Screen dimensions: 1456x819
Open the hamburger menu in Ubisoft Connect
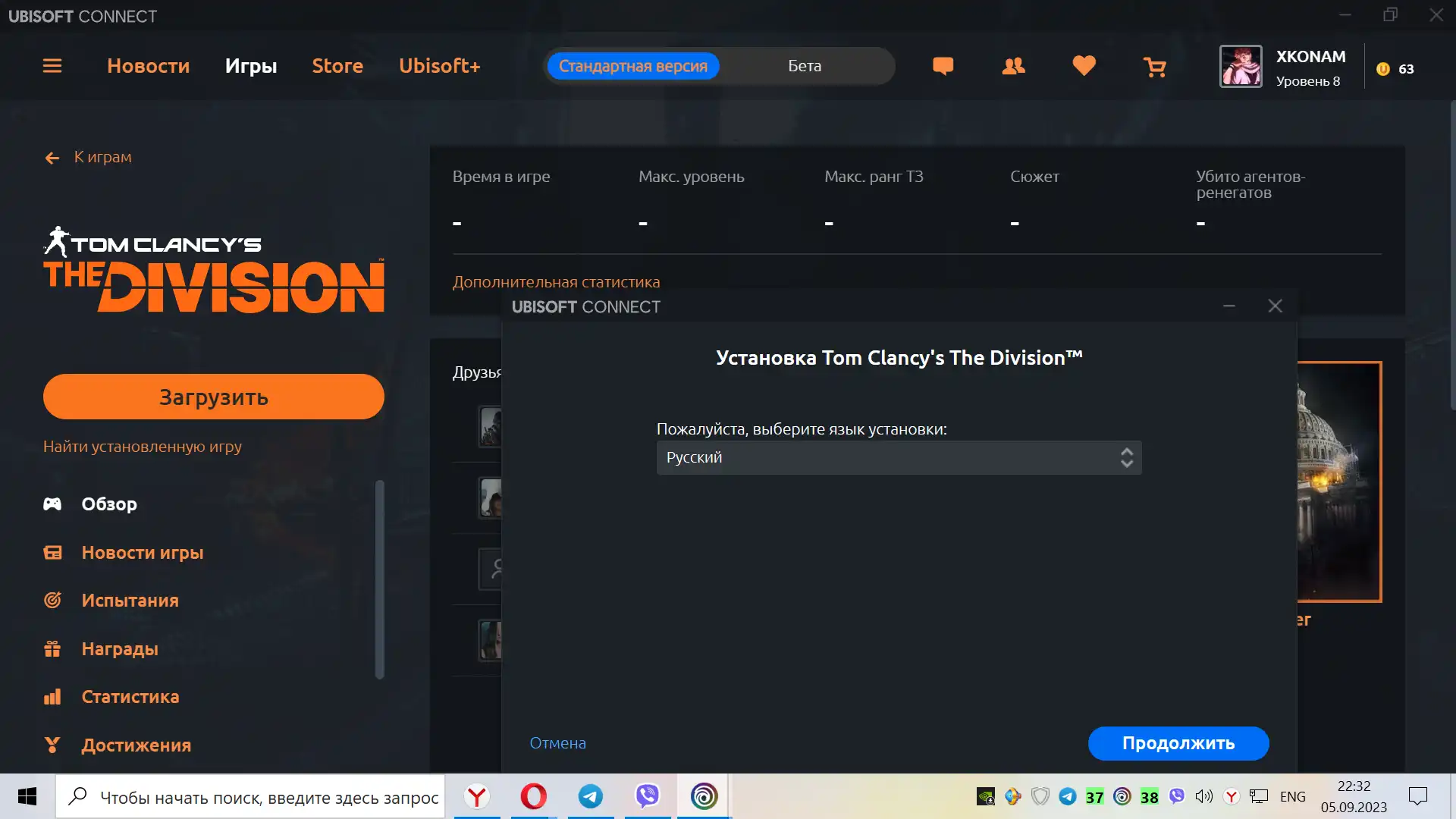[52, 66]
